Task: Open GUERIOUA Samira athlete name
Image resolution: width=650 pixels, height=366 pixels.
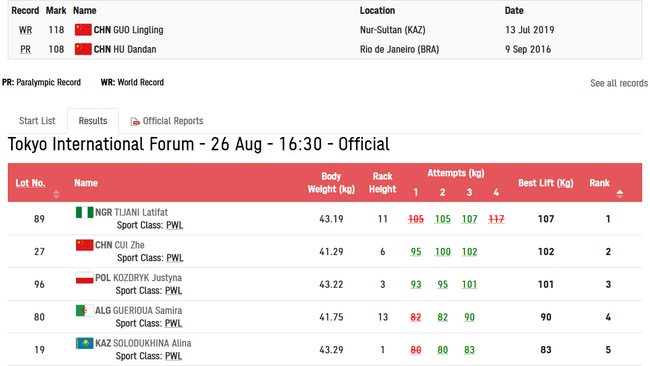Action: click(148, 310)
